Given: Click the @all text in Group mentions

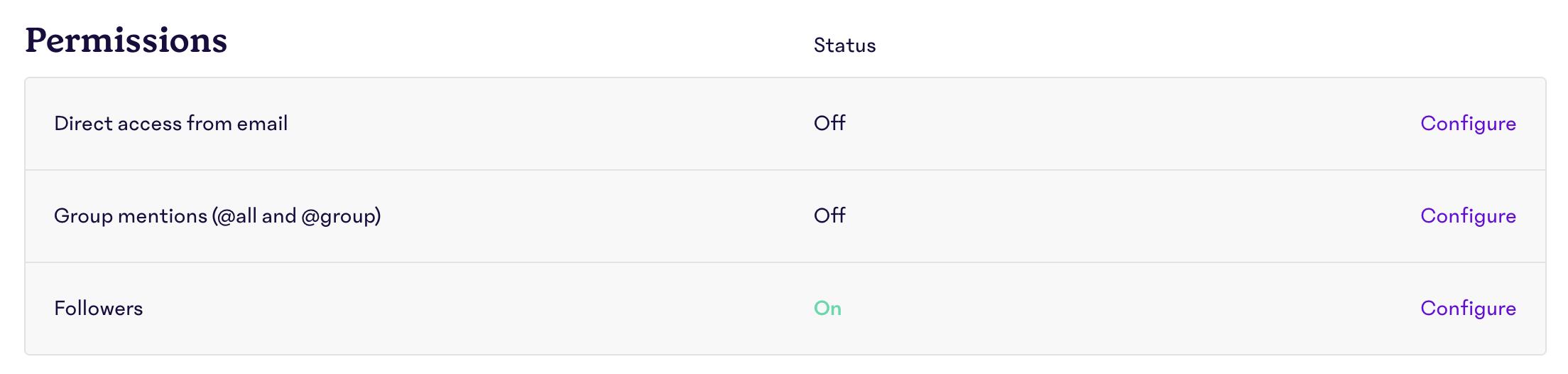Looking at the screenshot, I should pyautogui.click(x=236, y=216).
